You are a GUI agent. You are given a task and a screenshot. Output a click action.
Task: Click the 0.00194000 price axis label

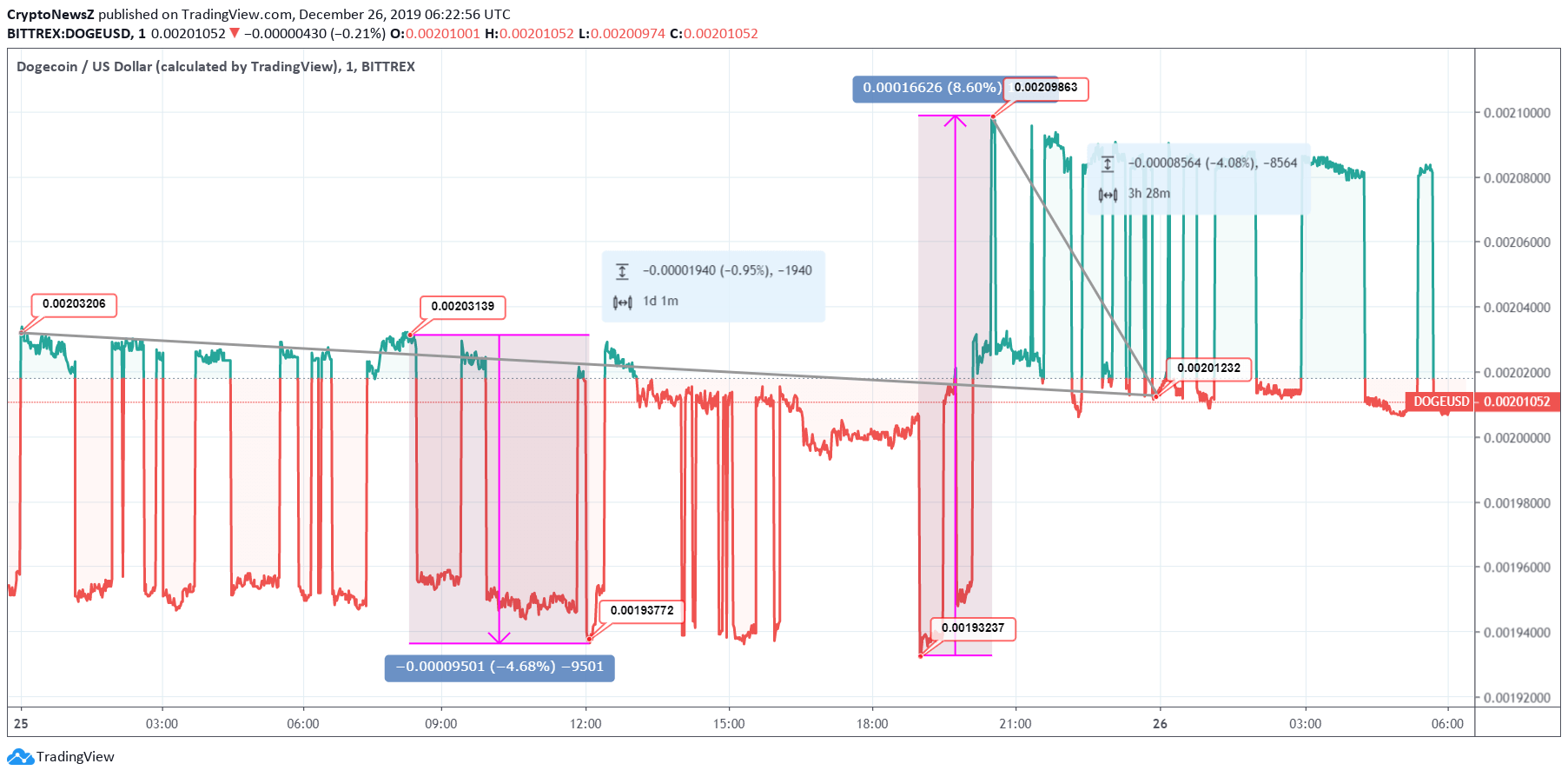pos(1517,633)
